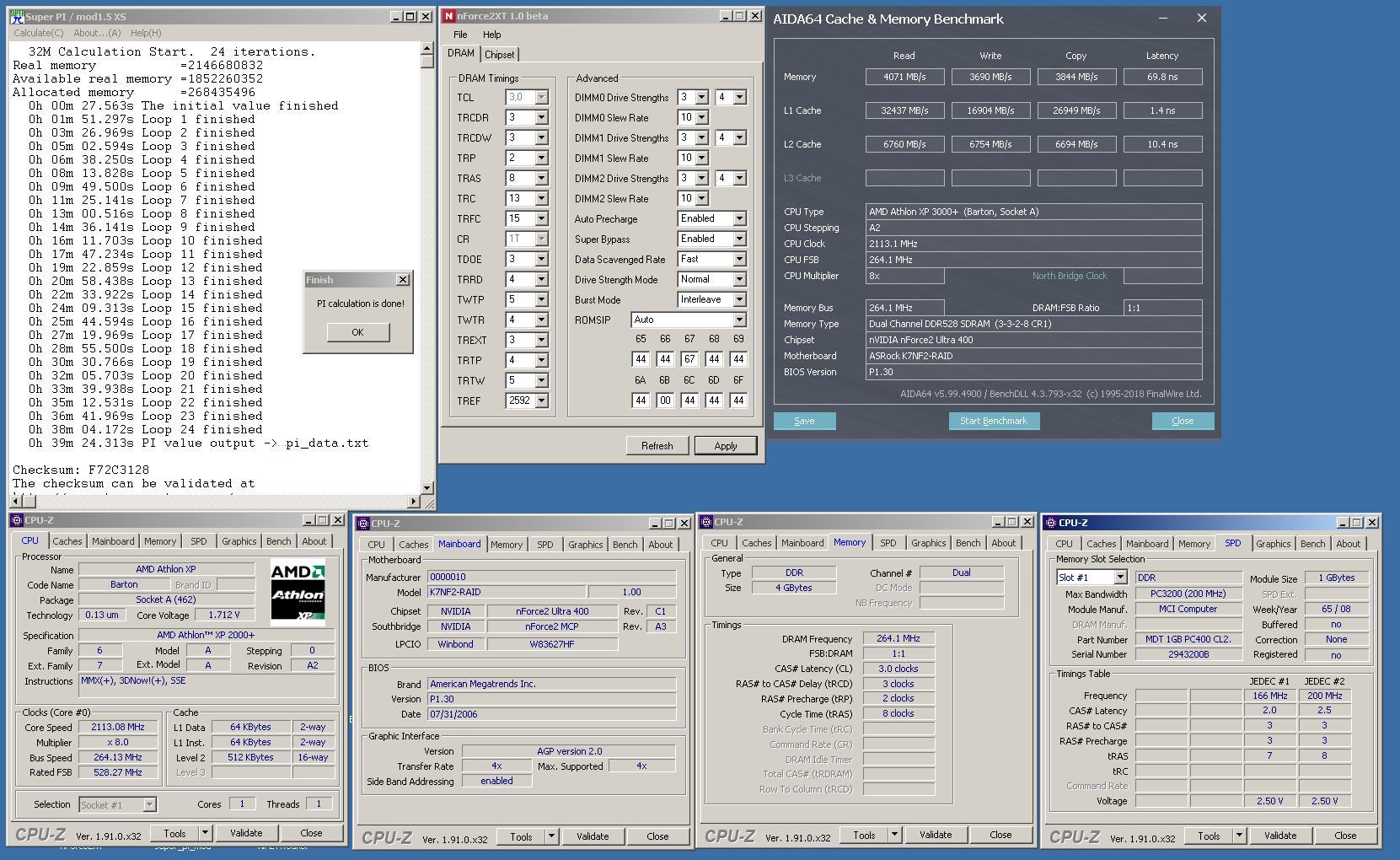The height and width of the screenshot is (860, 1400).
Task: Click Close in the CPU-Z SPD window
Action: coord(1345,836)
